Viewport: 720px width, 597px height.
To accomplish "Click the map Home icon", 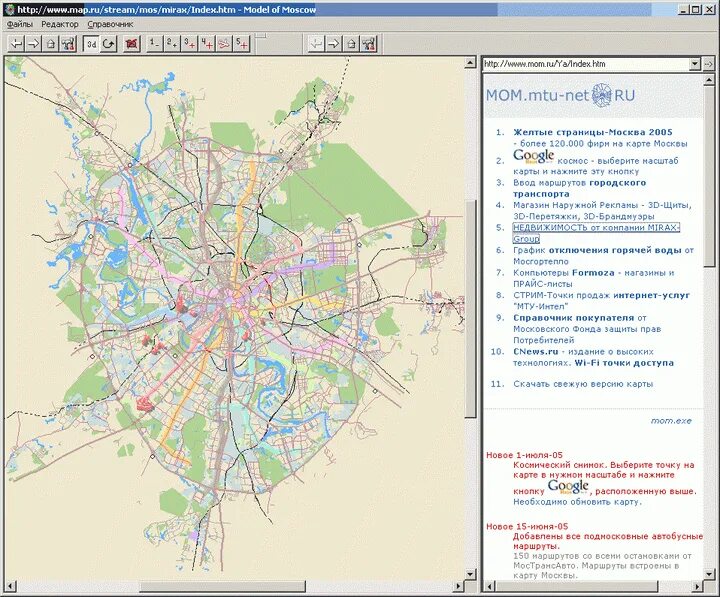I will coord(51,44).
